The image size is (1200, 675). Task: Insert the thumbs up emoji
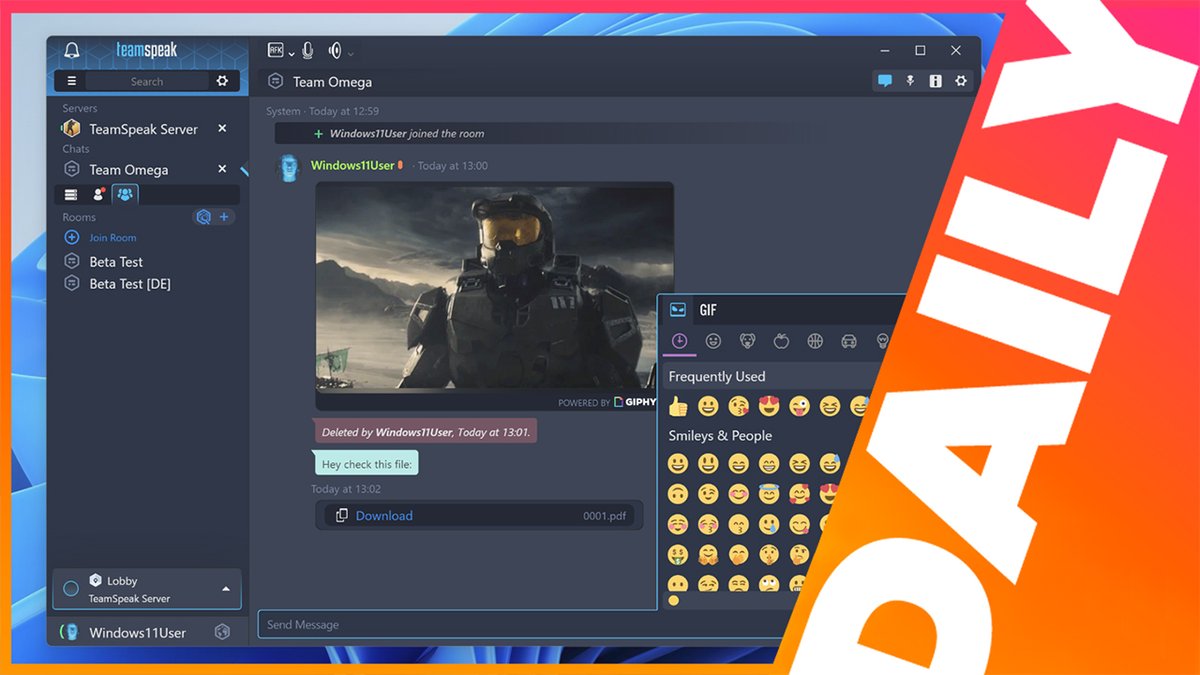(678, 406)
